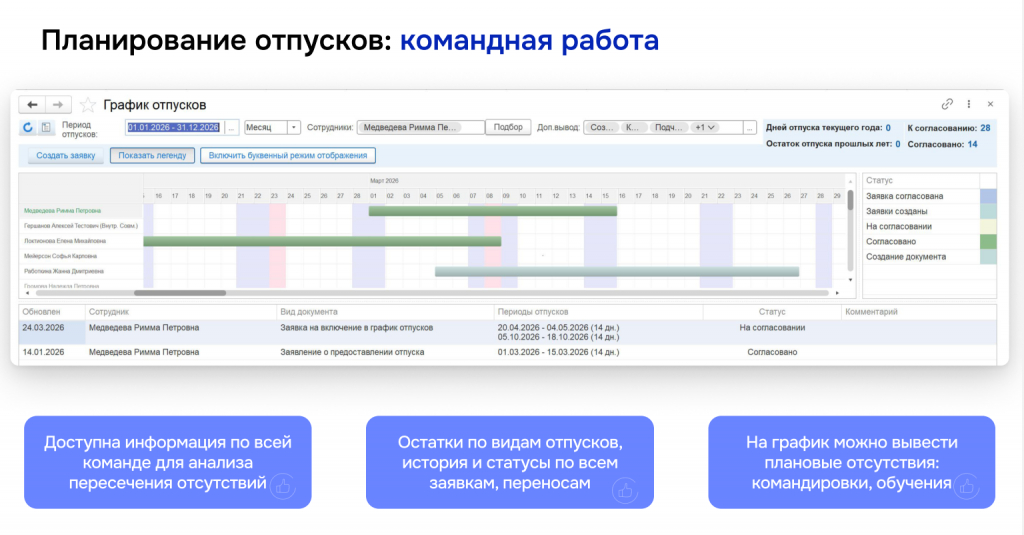Toggle the Показать легенду button
Viewport: 1024px width, 535px height.
coord(152,155)
